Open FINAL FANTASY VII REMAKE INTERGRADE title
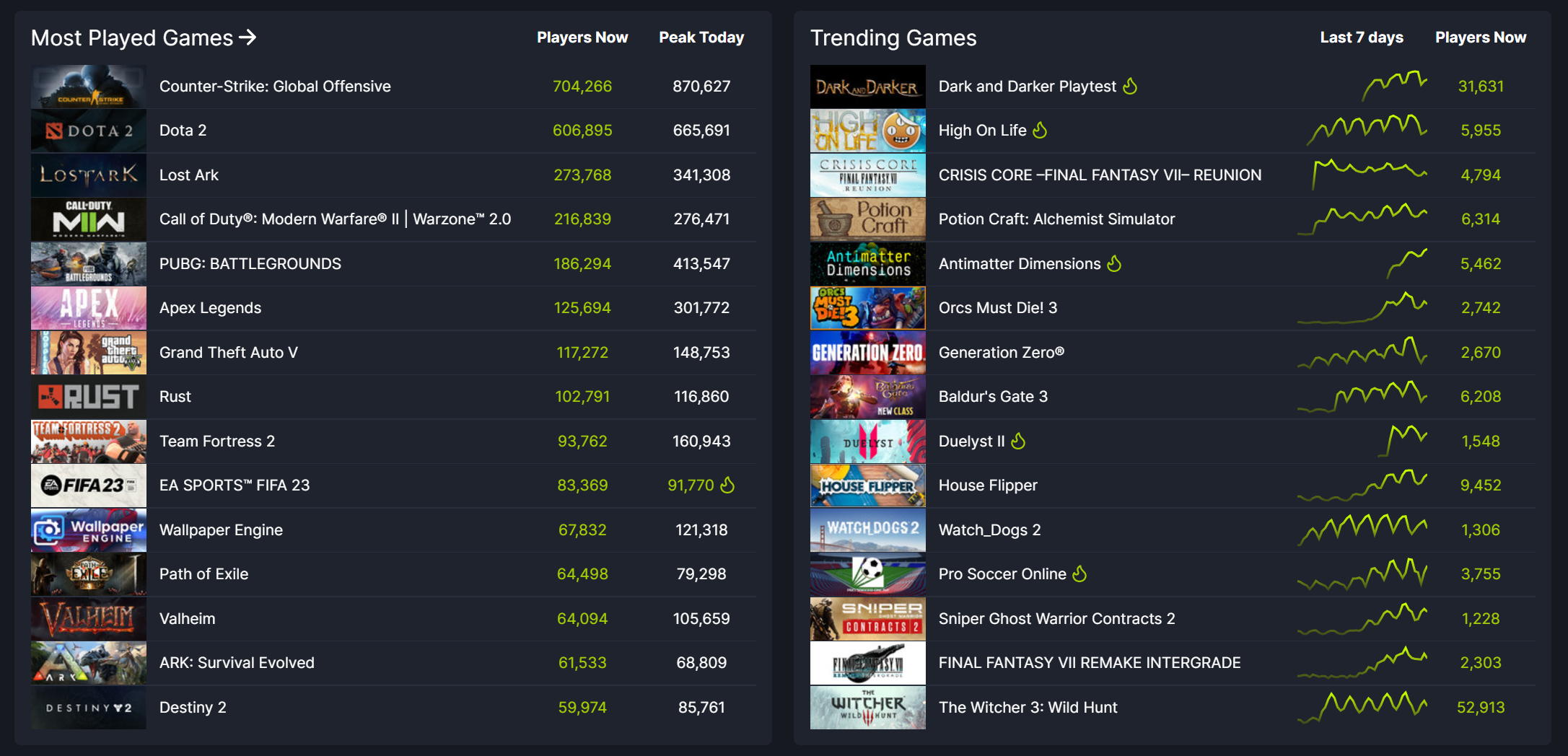1568x756 pixels. [x=1090, y=663]
